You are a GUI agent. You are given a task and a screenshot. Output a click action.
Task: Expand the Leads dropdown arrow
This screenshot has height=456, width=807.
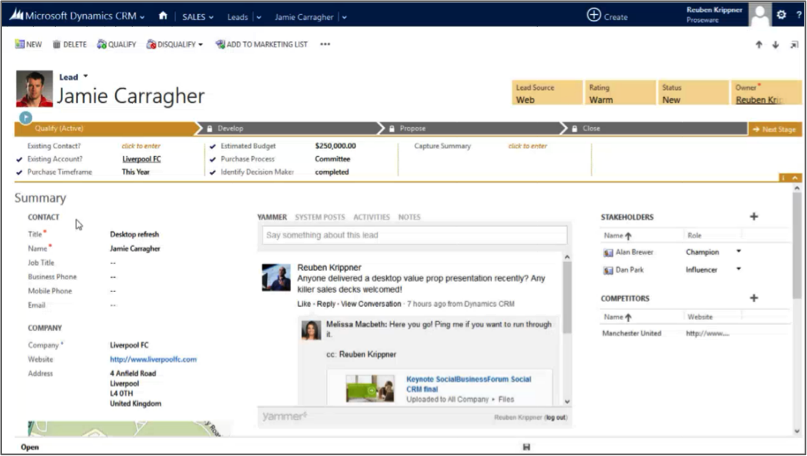(259, 17)
